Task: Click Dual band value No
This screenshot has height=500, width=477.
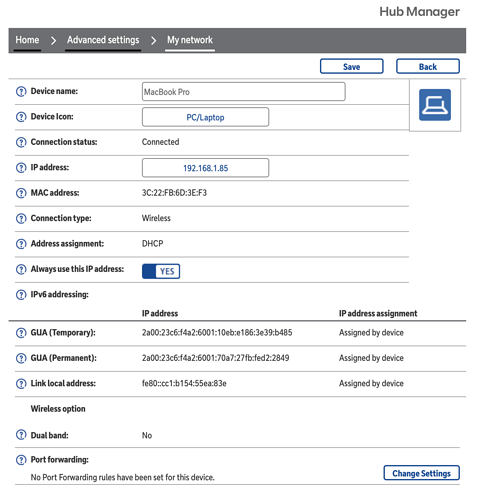Action: coord(147,435)
